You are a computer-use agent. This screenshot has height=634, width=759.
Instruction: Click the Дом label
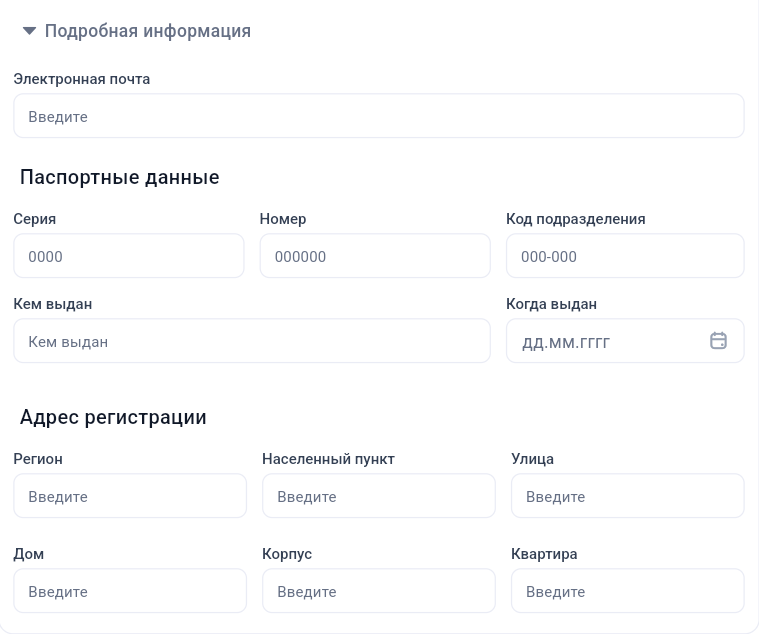point(29,554)
